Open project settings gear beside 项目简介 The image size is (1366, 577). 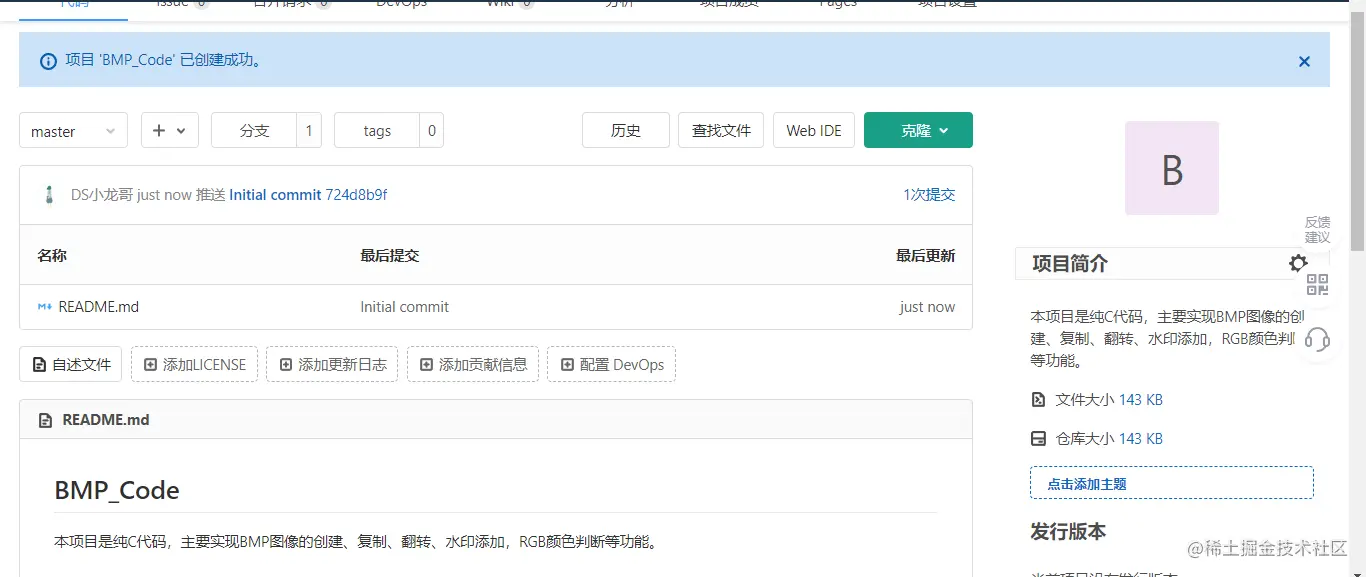(1298, 263)
